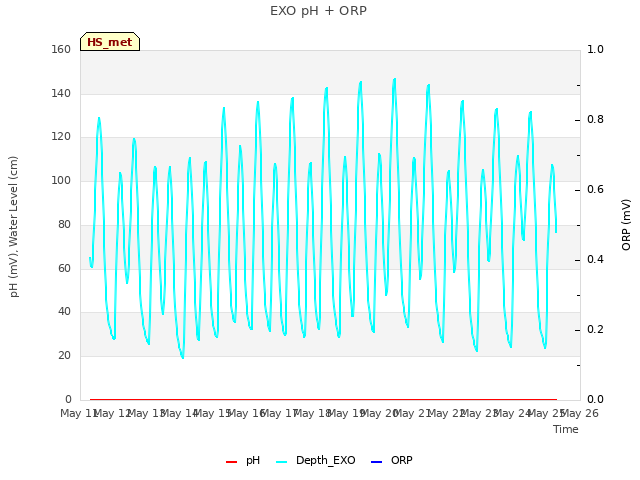Click the lowest Depth_EXO trough near May 14
Image resolution: width=640 pixels, height=480 pixels.
pyautogui.click(x=183, y=358)
